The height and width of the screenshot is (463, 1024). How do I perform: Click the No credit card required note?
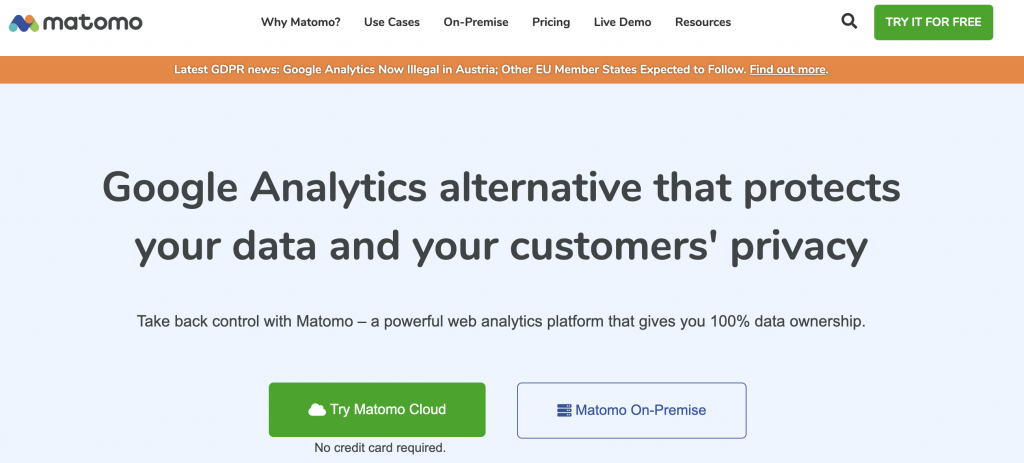380,448
